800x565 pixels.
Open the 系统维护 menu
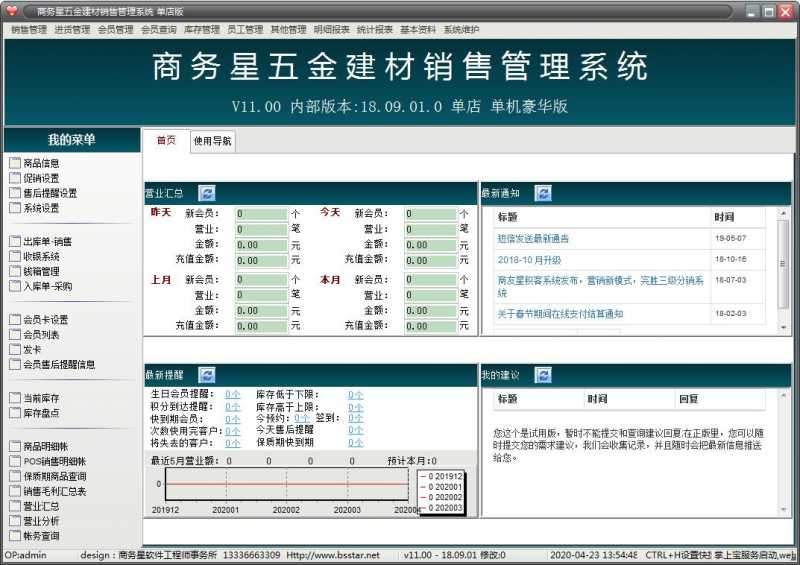coord(462,30)
